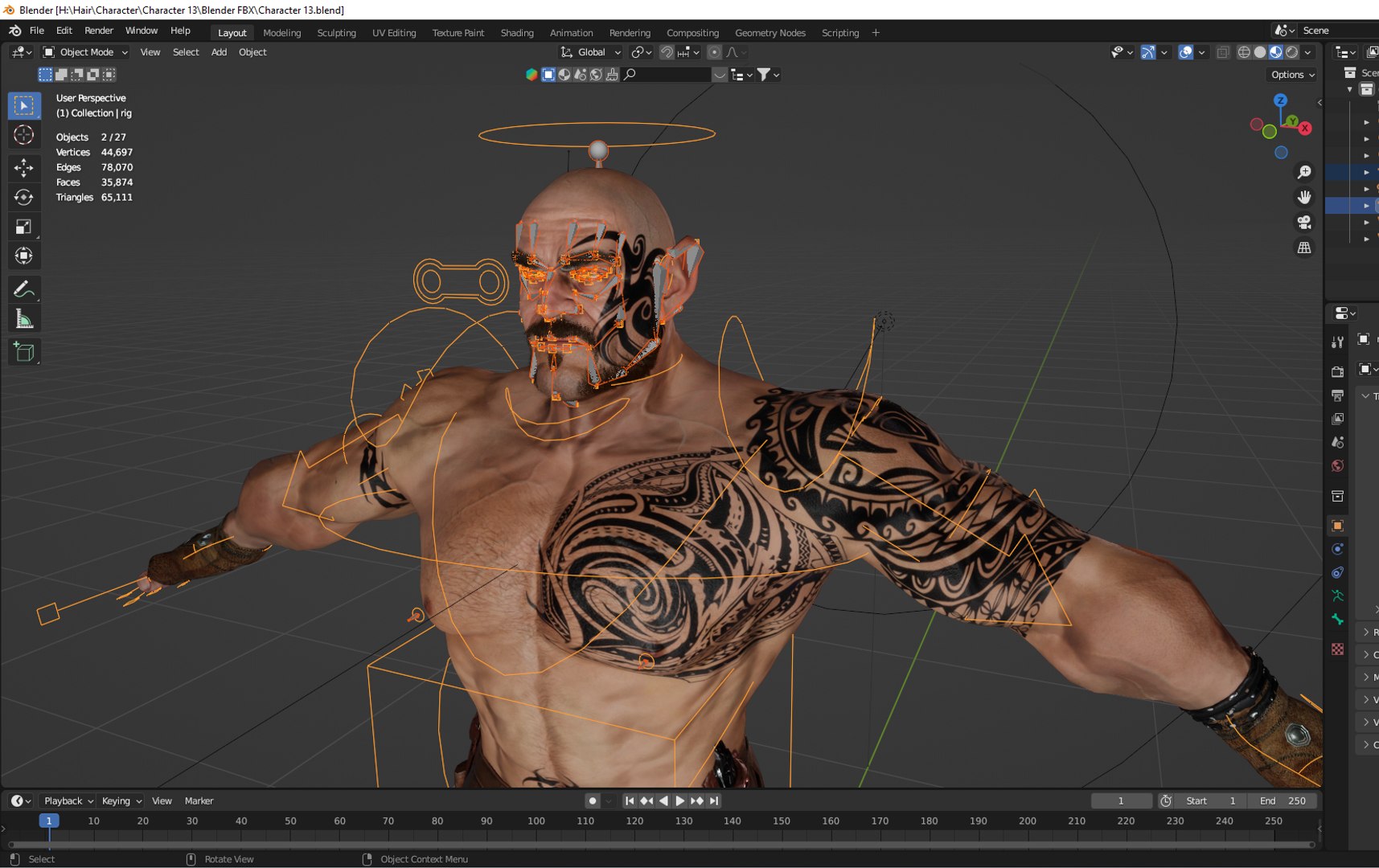Switch perspective/orthographic with the grid icon
The height and width of the screenshot is (868, 1379).
point(1304,248)
